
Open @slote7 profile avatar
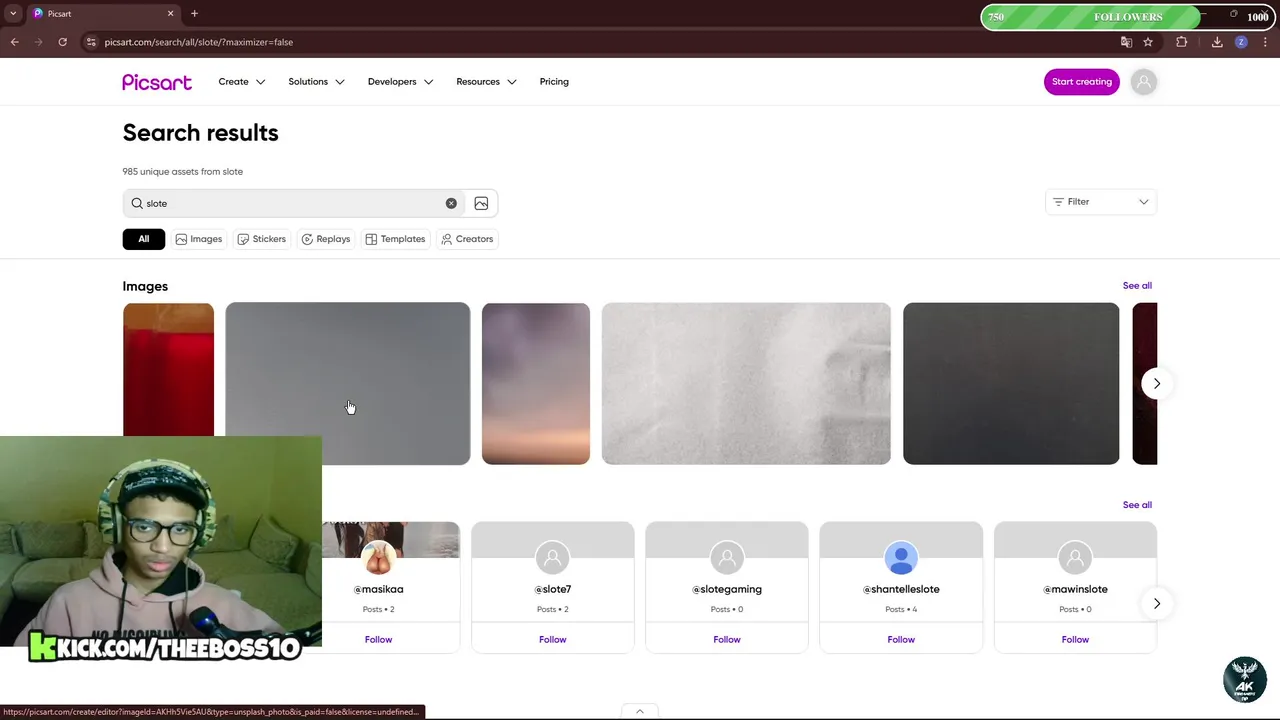553,558
